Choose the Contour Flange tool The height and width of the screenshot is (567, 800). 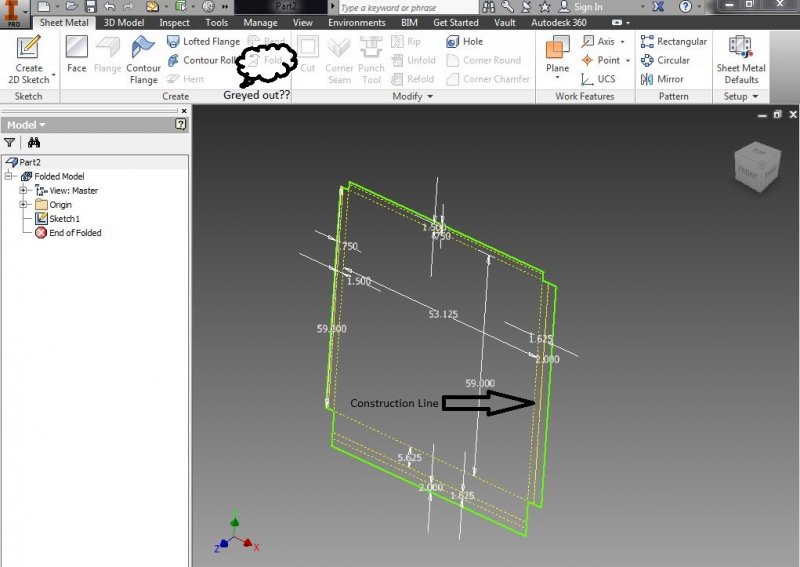click(x=143, y=59)
